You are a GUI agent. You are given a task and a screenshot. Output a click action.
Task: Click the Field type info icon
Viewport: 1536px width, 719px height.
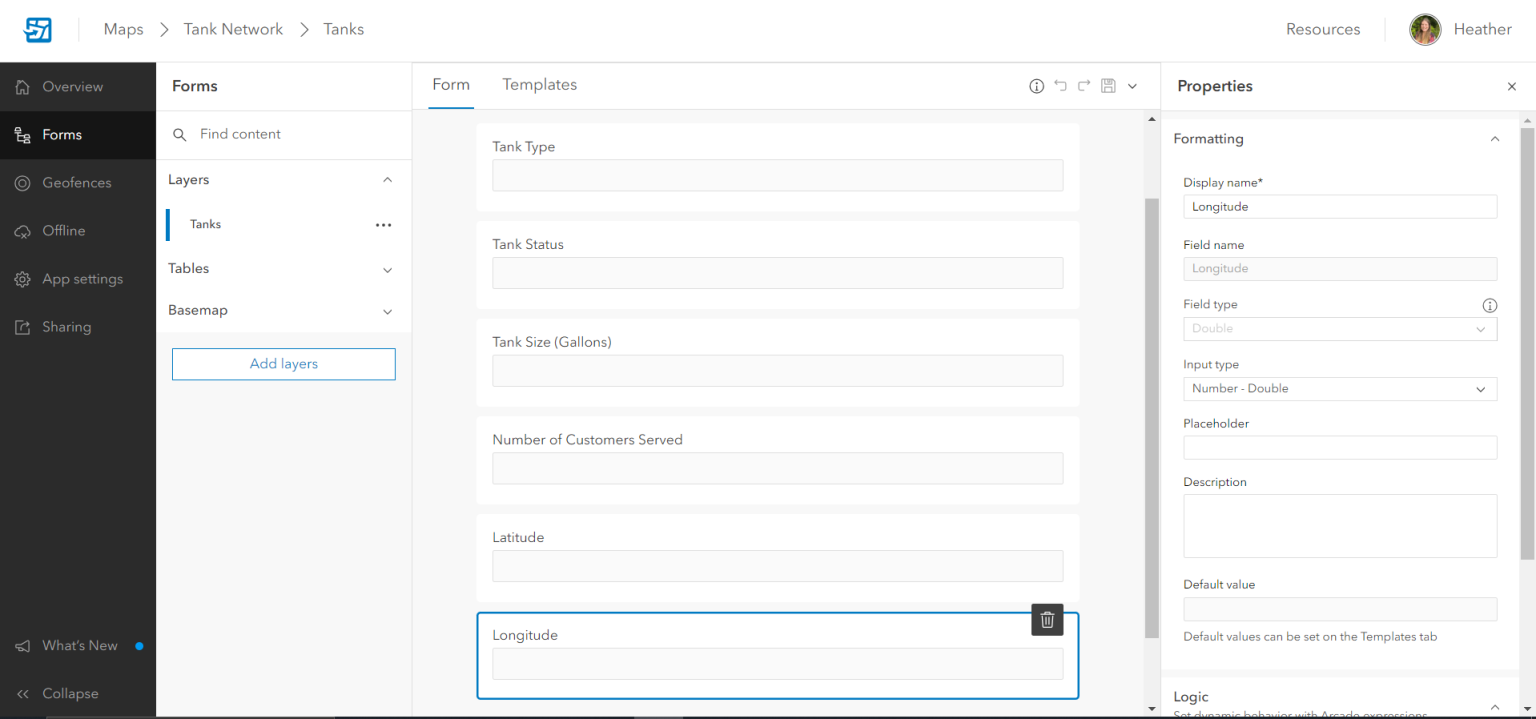tap(1489, 305)
